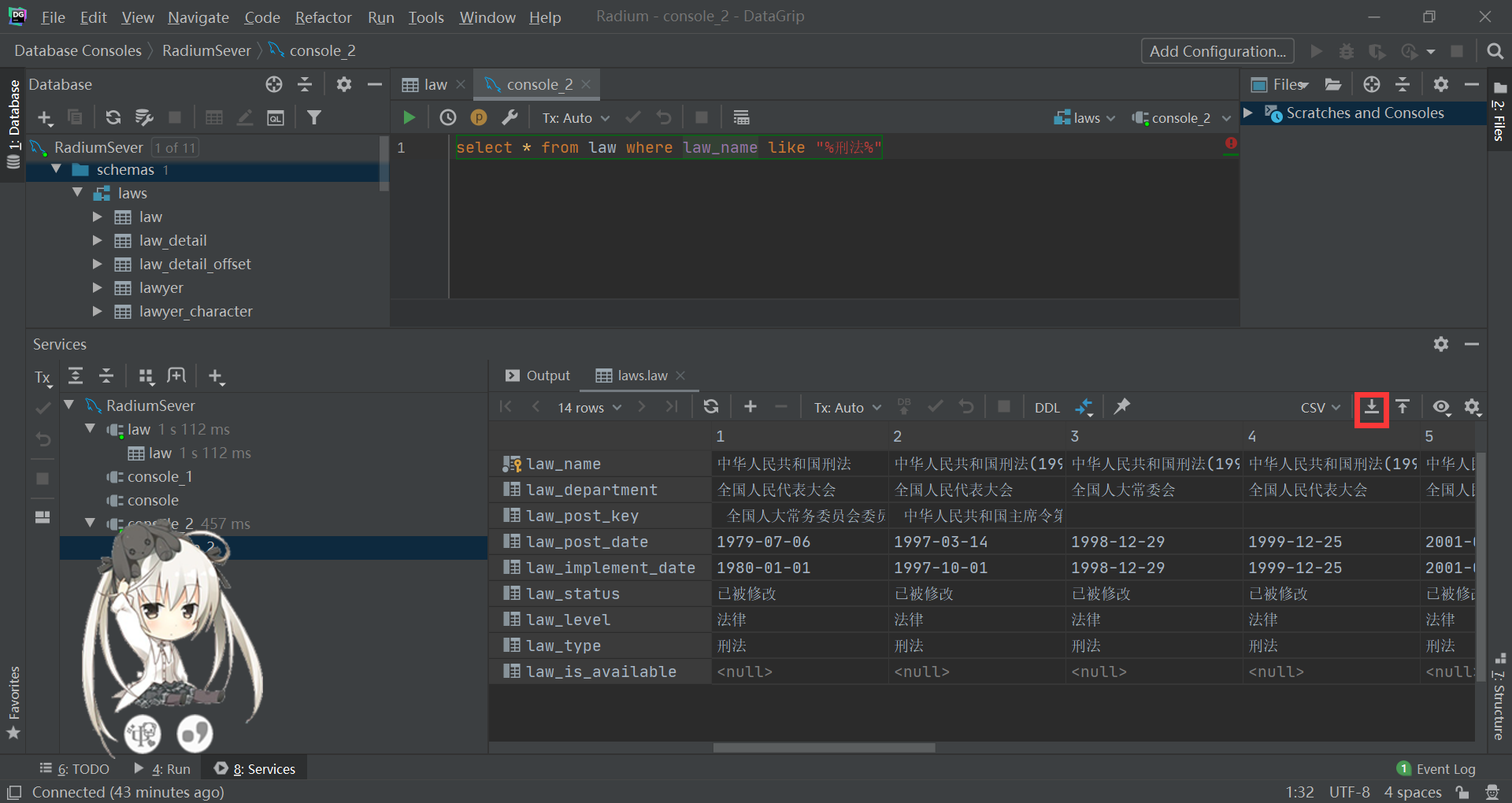Screen dimensions: 1512x803
Task: Refresh the database tree
Action: 113,117
